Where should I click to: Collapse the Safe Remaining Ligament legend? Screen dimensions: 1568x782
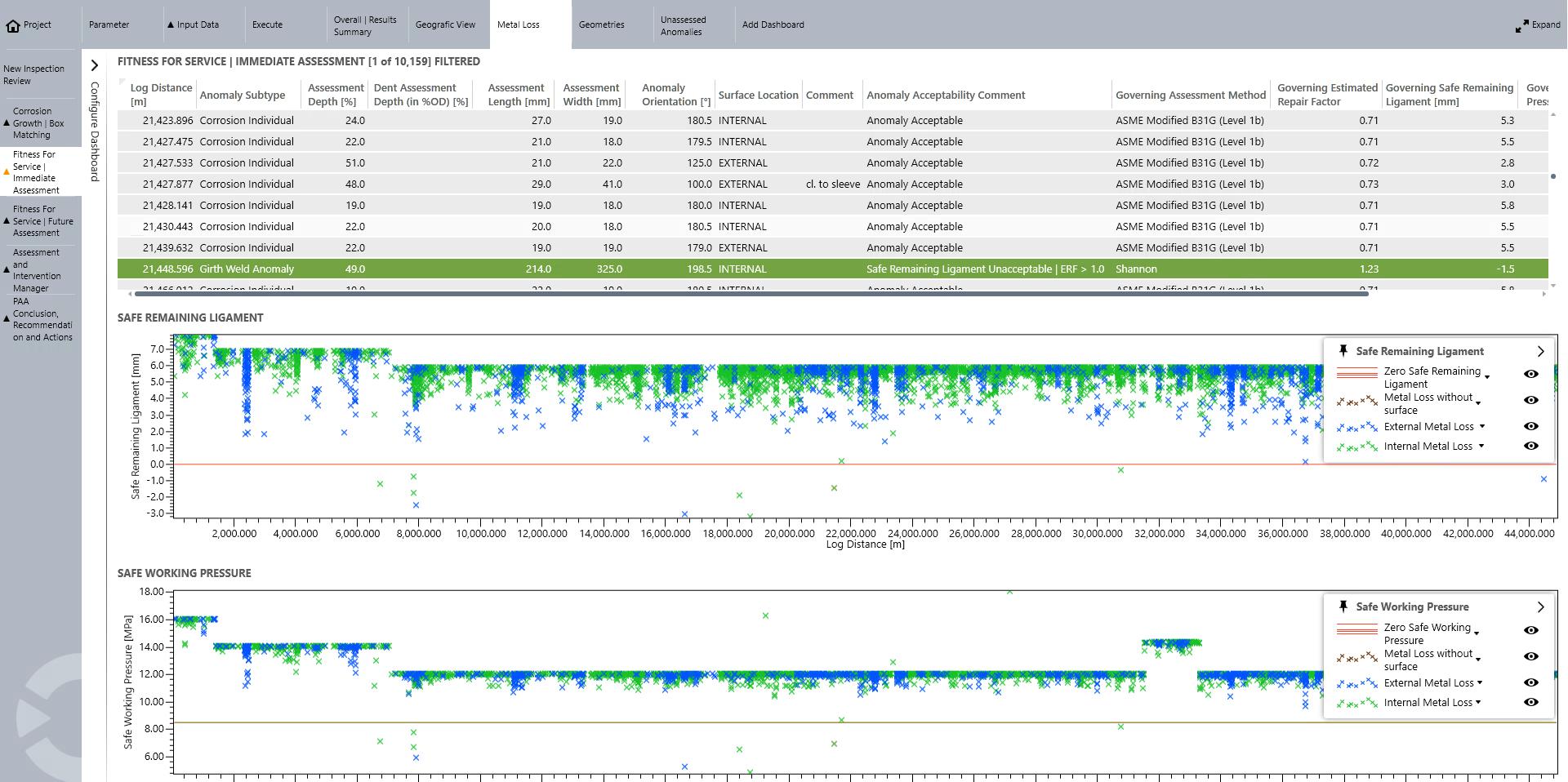1540,351
